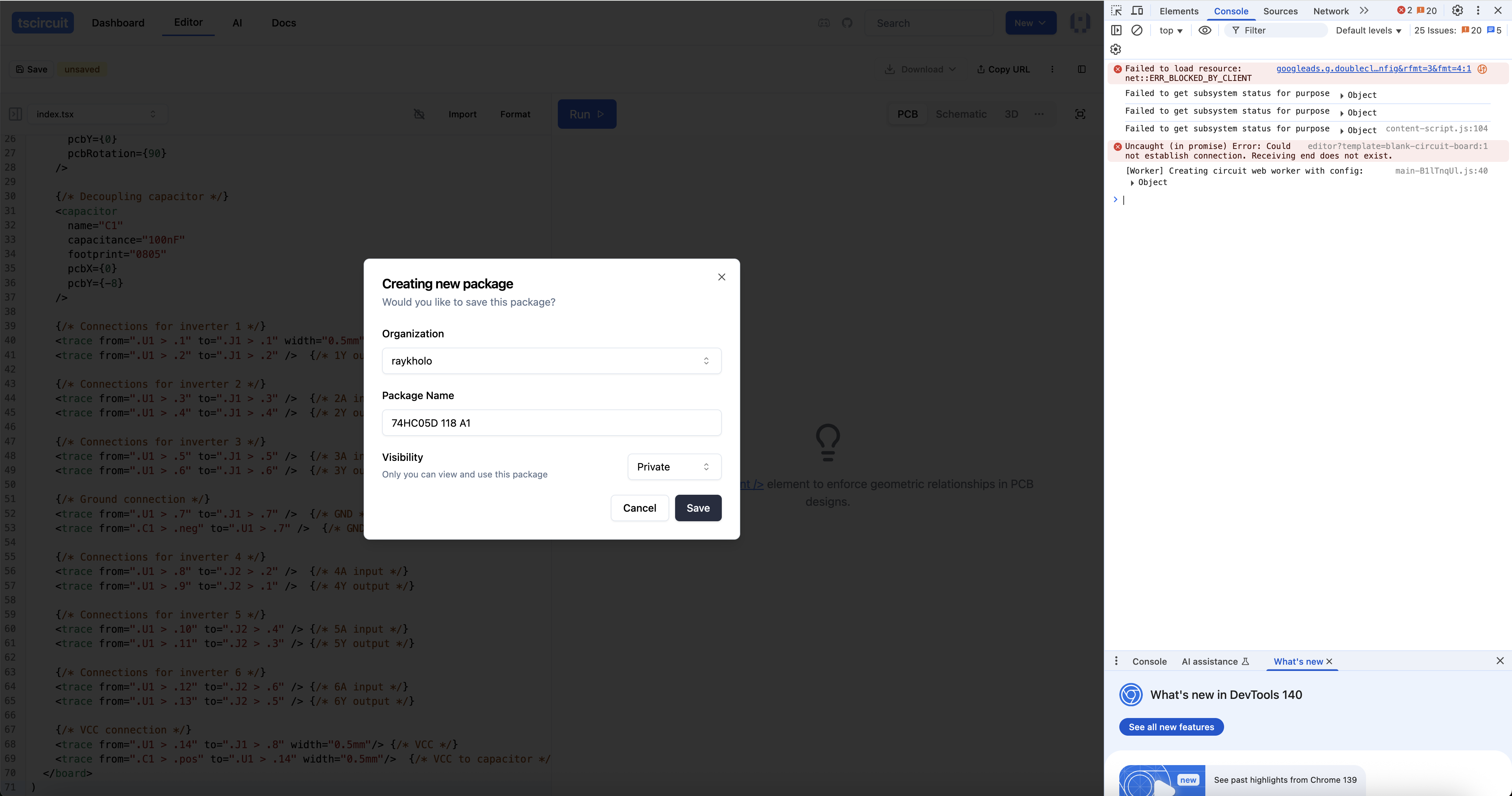Open the DevTools three-dot customize menu
The width and height of the screenshot is (1512, 796).
[1478, 11]
